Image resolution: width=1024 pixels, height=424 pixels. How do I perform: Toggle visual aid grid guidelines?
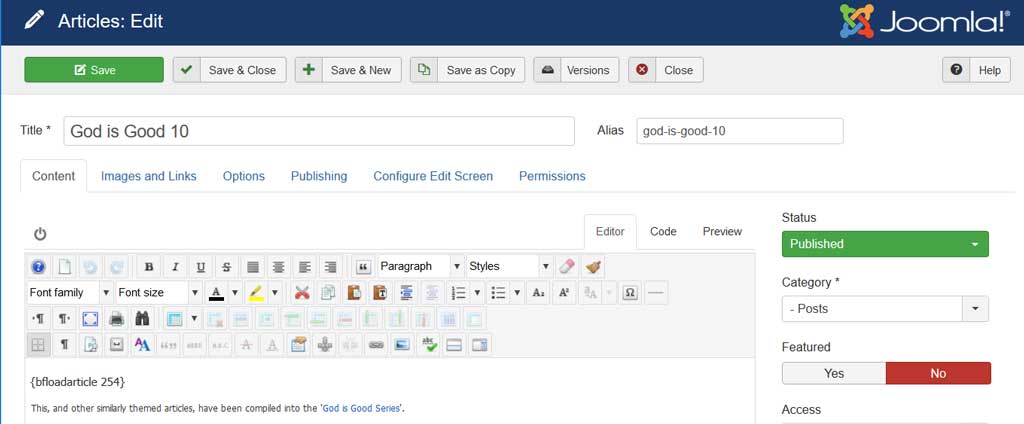tap(39, 345)
